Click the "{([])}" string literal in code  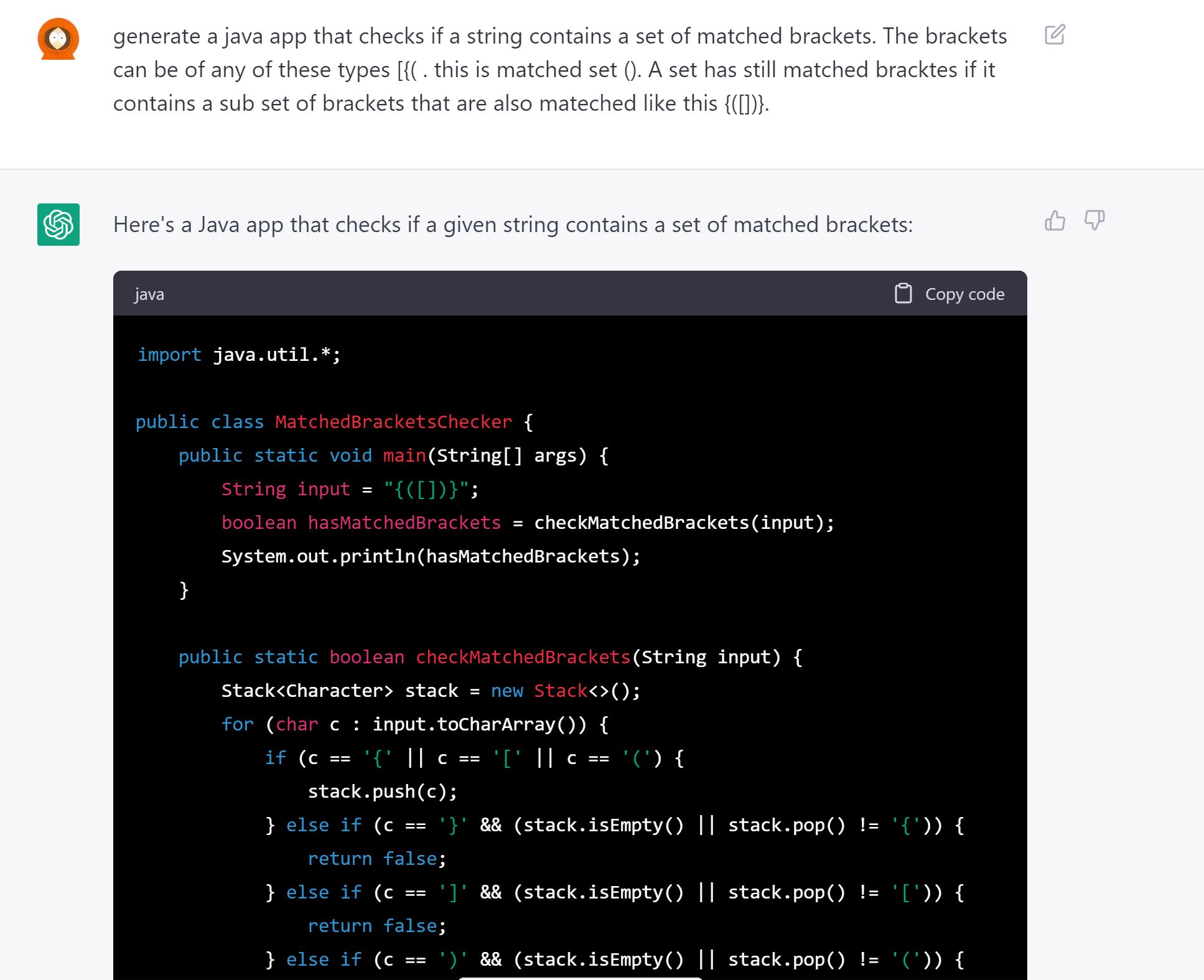[x=426, y=489]
